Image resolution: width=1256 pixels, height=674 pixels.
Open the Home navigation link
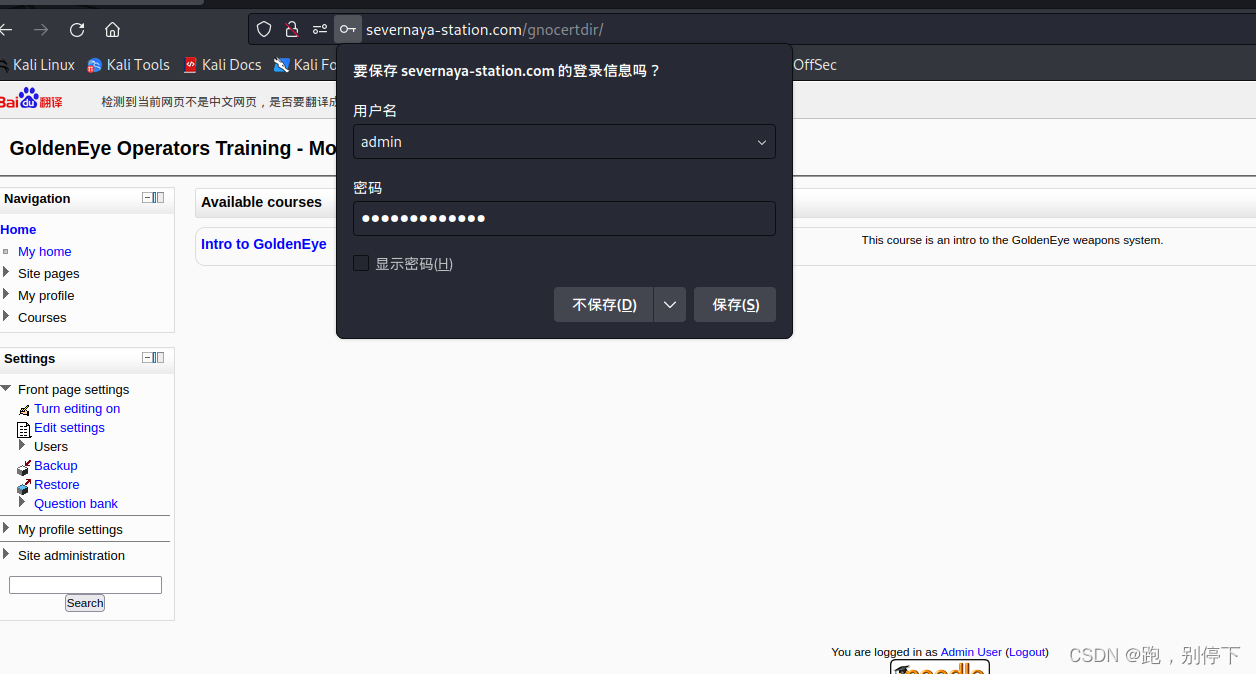[18, 230]
